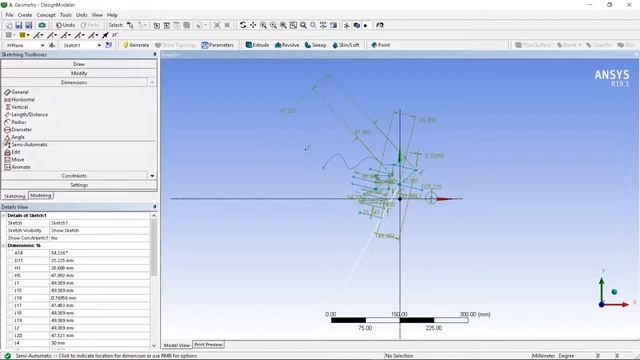Check the H3 dimension checkbox
The image size is (640, 360).
(x=10, y=268)
